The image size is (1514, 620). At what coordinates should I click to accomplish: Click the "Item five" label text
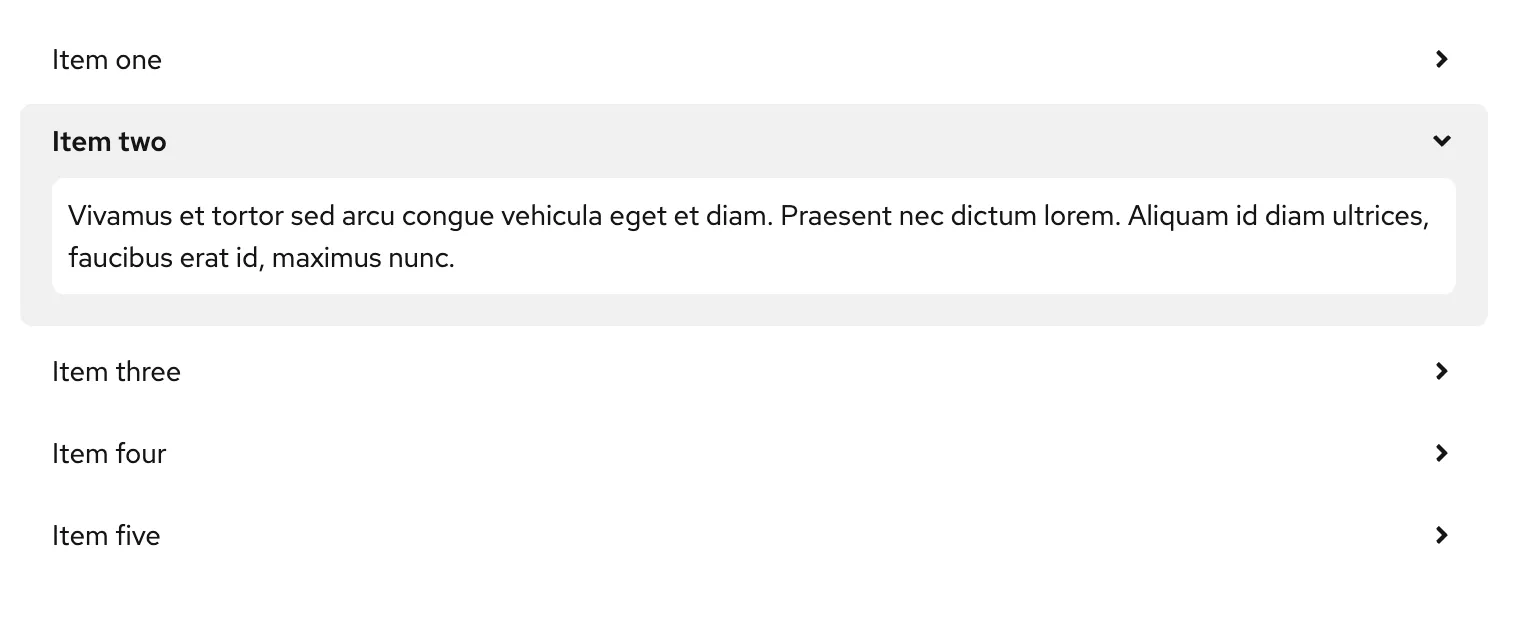point(106,536)
